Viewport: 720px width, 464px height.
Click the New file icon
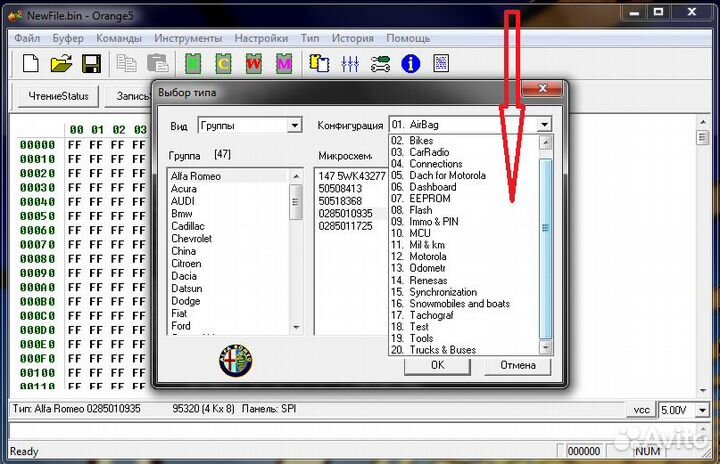[31, 64]
